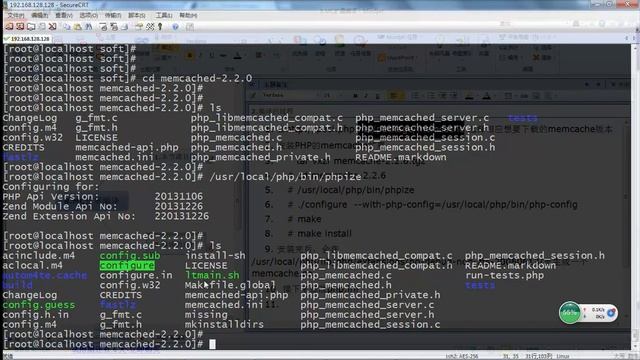
Task: Open the 编辑(E) menu
Action: tap(40, 15)
